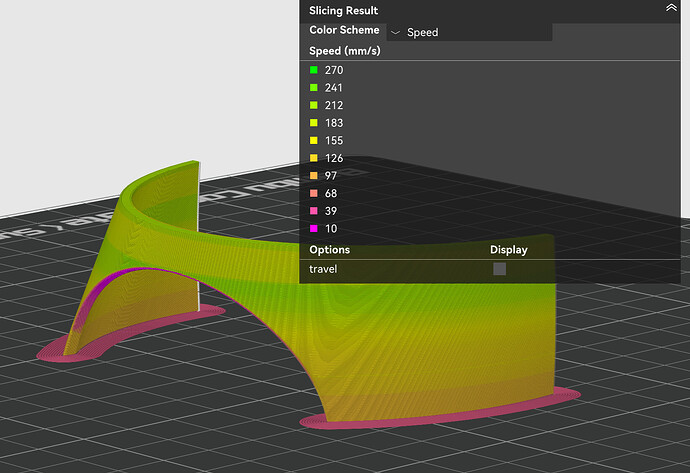
Task: Select the 97 speed value text
Action: click(x=331, y=176)
